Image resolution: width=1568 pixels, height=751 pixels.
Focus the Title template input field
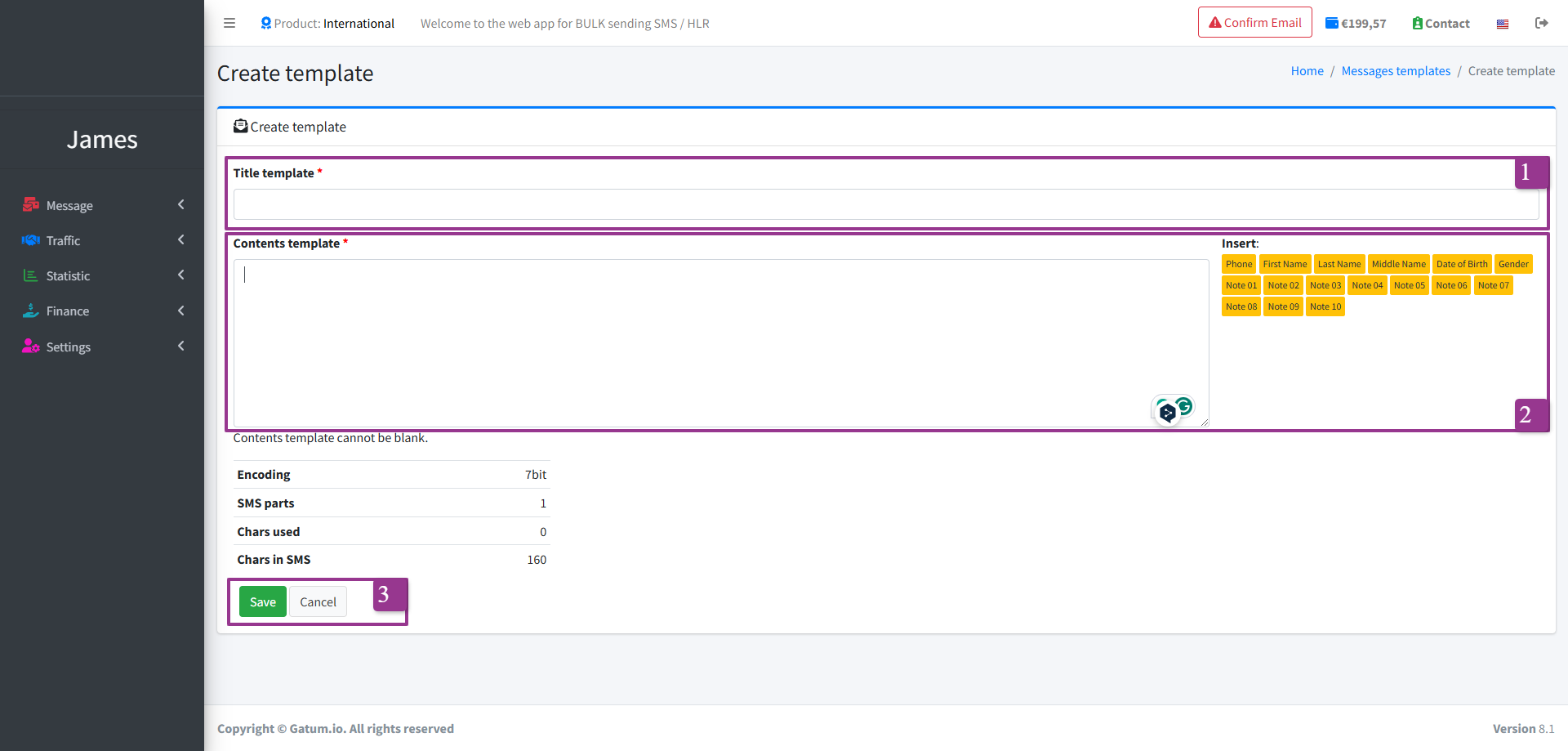coord(885,204)
